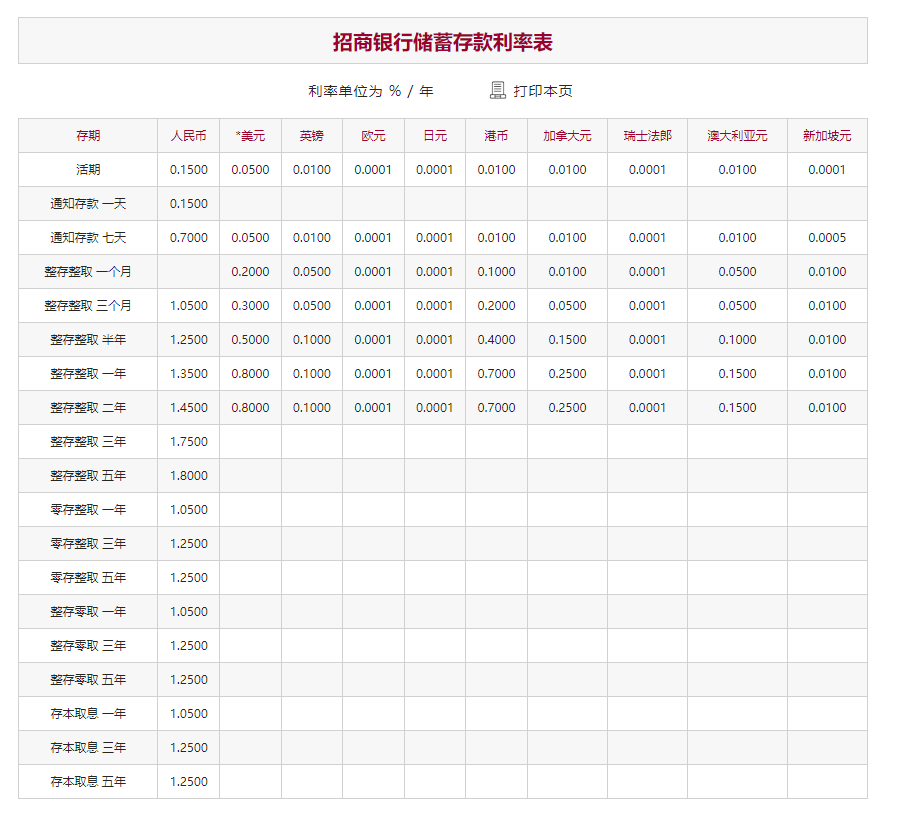
Task: Select 加拿大元 rate 0.2500 for 整存整取 一年
Action: coord(567,373)
